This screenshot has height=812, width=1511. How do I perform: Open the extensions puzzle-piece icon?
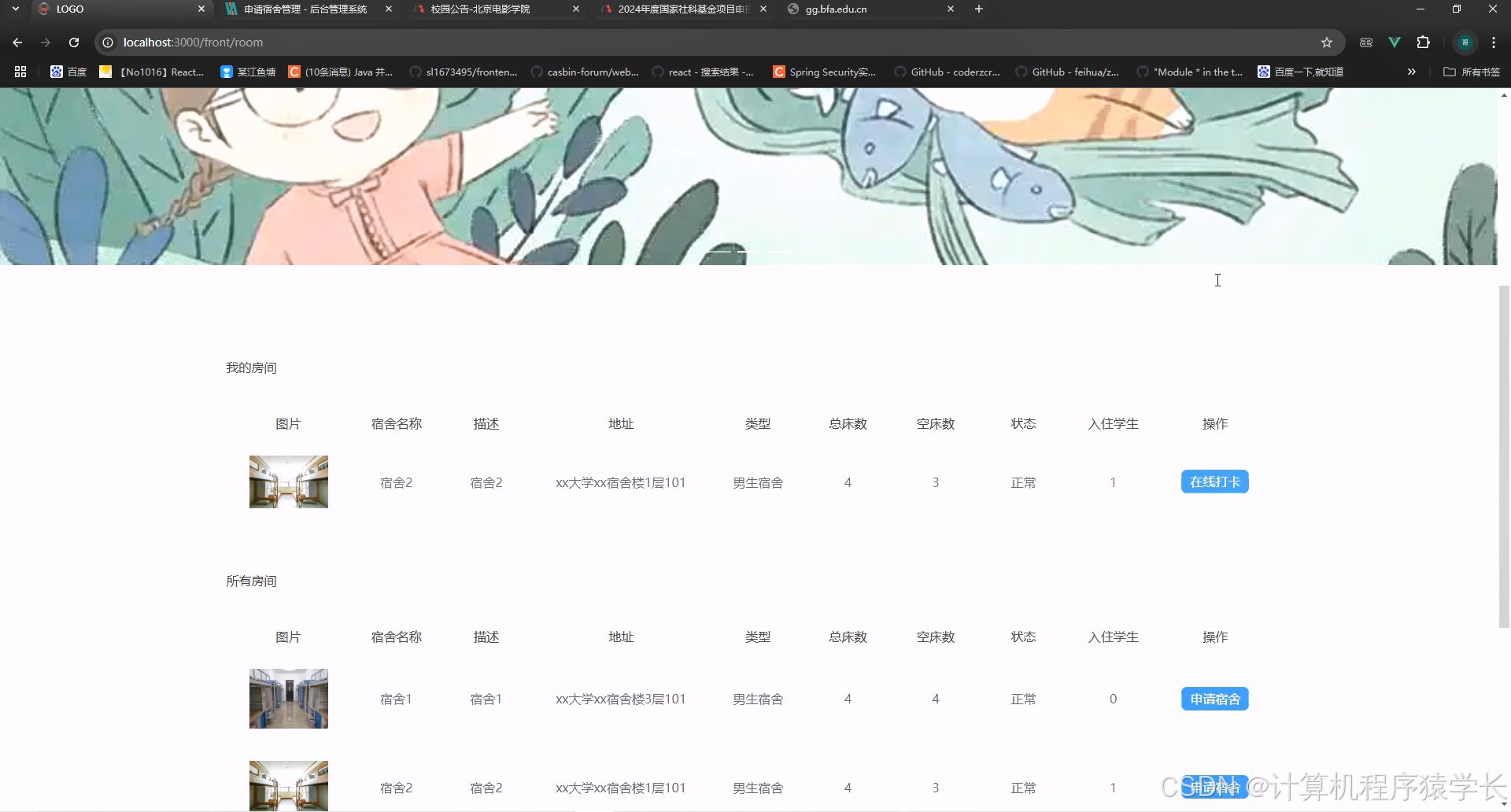[x=1424, y=42]
